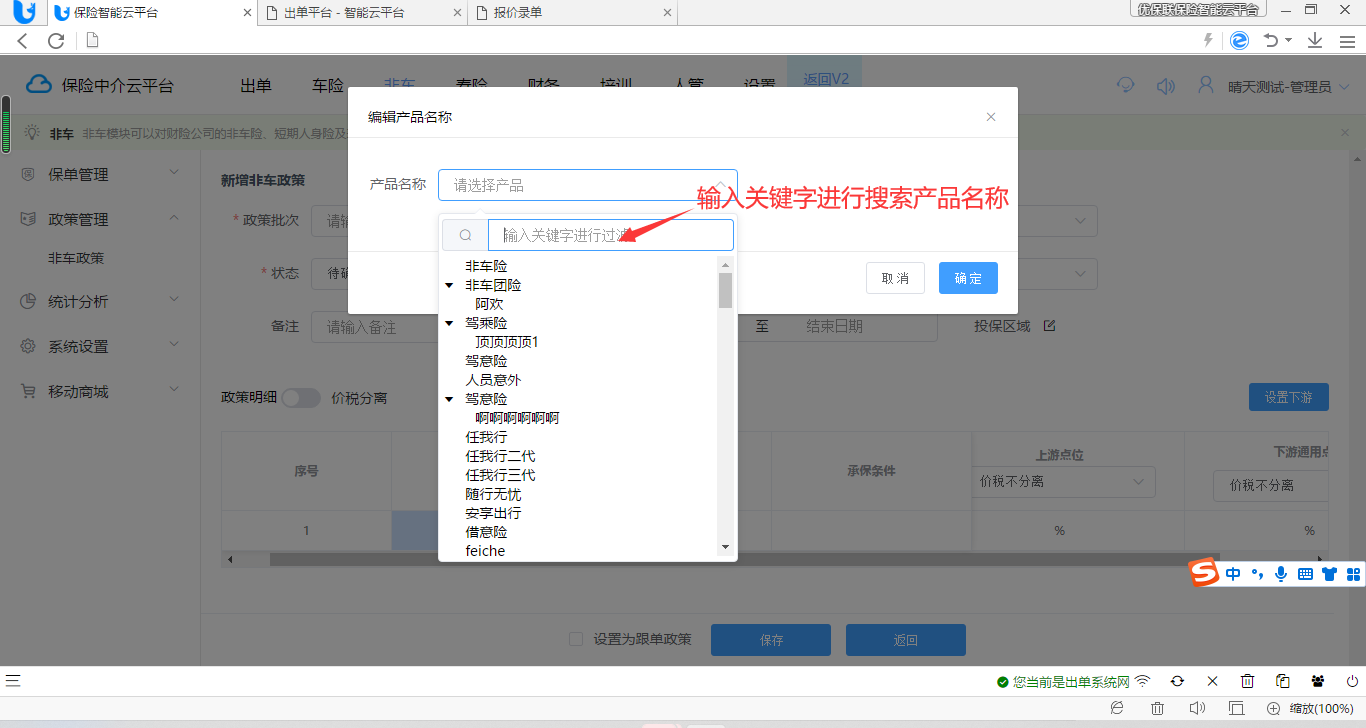Check the 设置为跟单政策 checkbox

click(575, 639)
